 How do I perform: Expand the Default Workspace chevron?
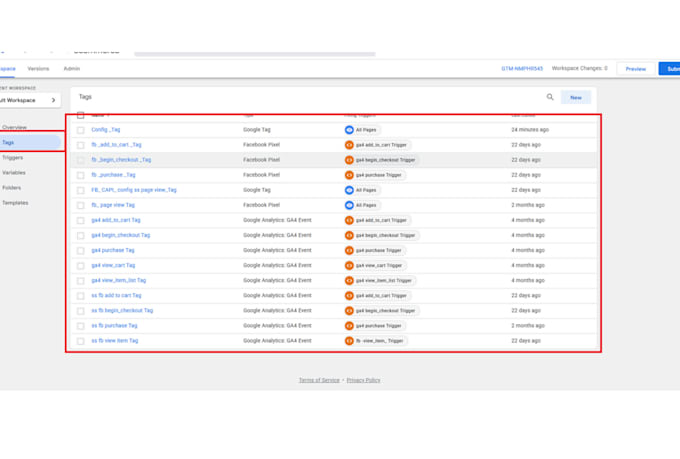53,100
